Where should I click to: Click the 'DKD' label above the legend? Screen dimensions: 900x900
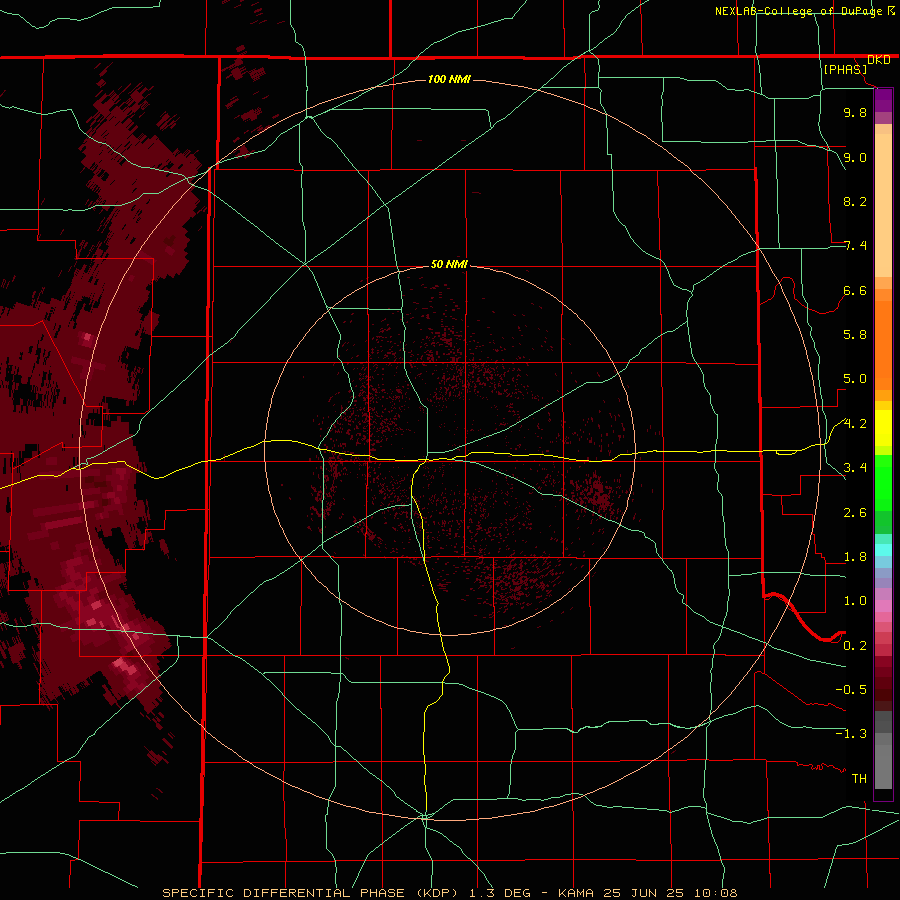coord(879,60)
